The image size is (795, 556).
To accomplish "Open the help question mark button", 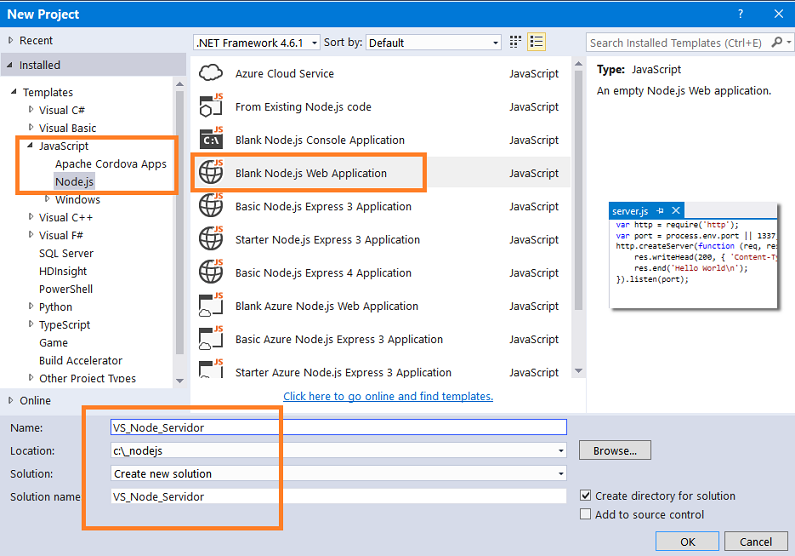I will coord(741,14).
